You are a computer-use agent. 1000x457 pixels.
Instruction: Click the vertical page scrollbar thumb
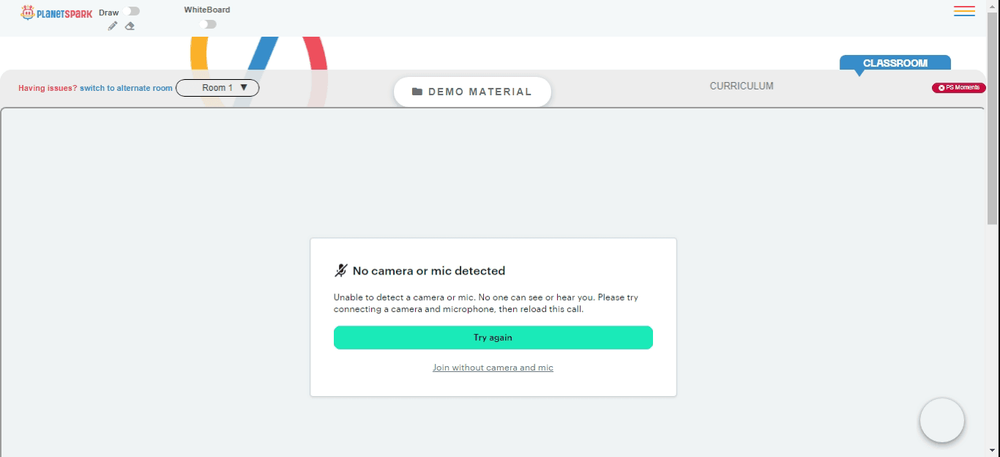tap(992, 118)
